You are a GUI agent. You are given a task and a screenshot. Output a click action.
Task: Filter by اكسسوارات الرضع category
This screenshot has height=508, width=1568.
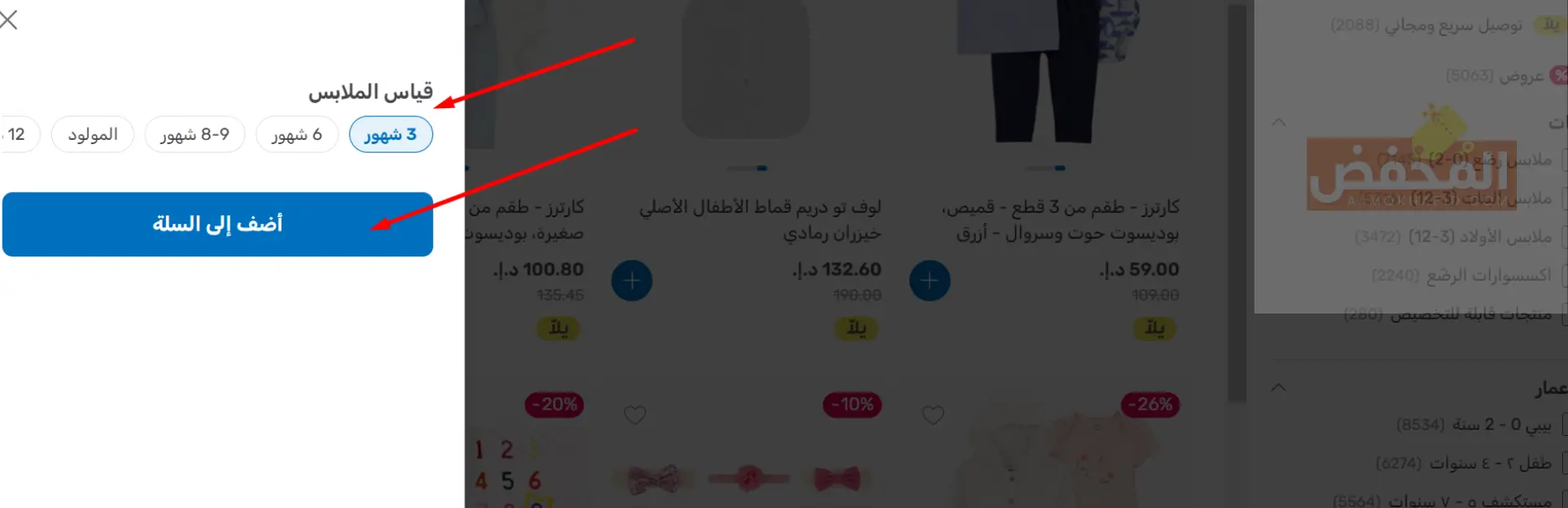point(1462,275)
